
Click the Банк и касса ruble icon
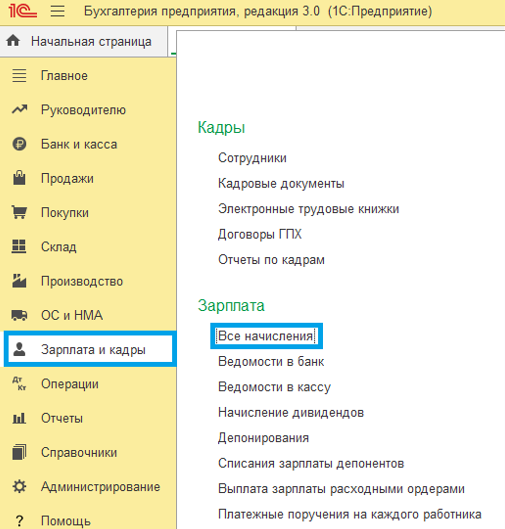point(19,144)
